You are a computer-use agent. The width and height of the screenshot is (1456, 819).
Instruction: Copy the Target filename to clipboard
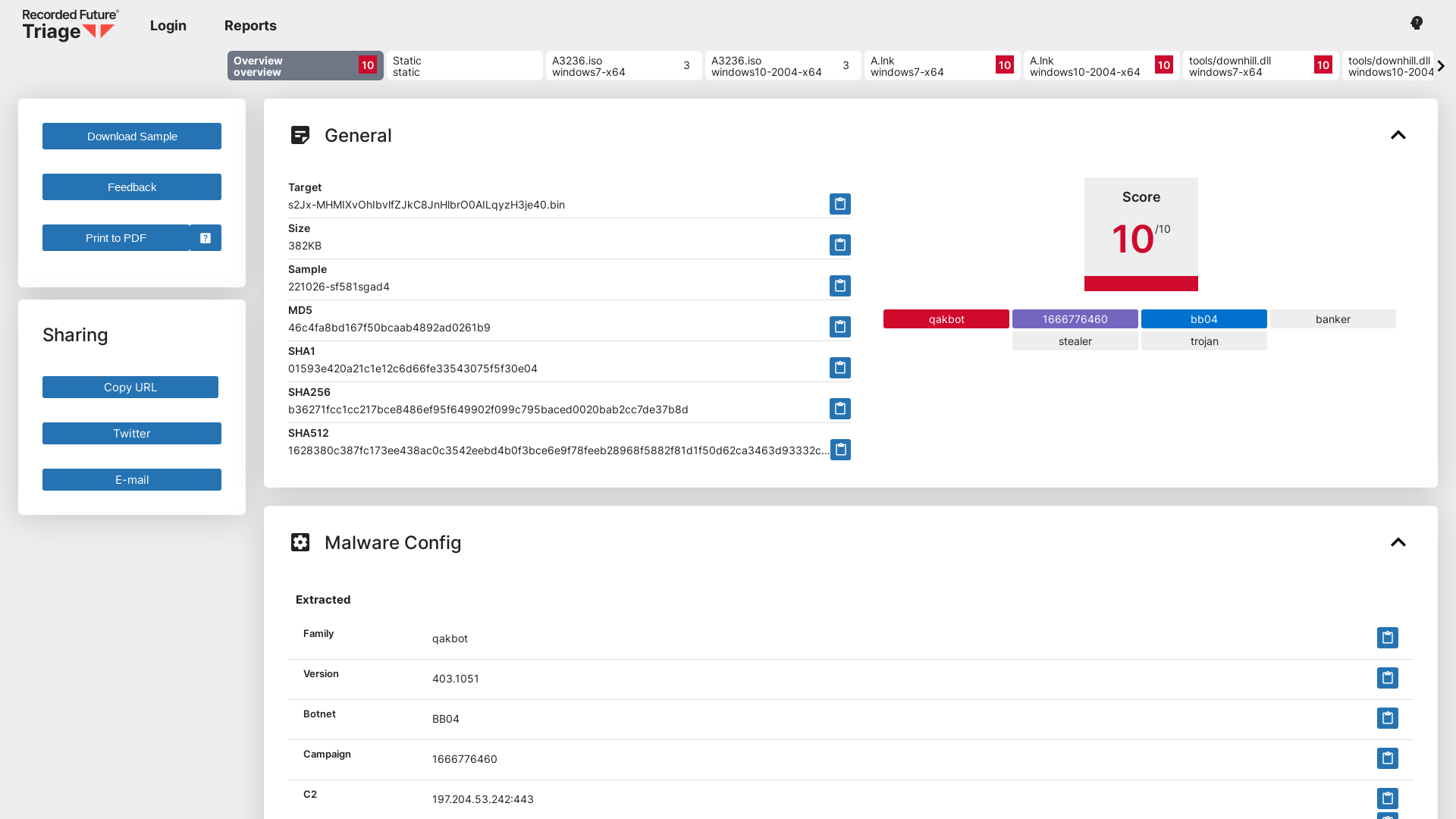click(x=839, y=203)
